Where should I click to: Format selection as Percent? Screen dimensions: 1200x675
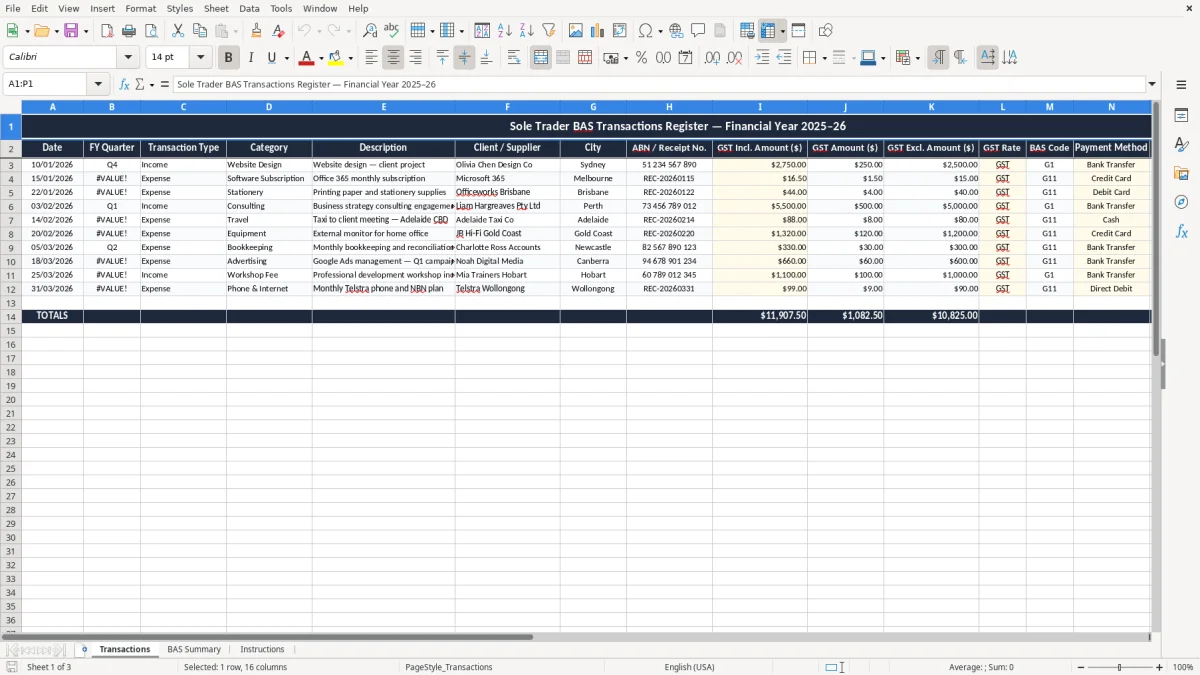[x=641, y=58]
